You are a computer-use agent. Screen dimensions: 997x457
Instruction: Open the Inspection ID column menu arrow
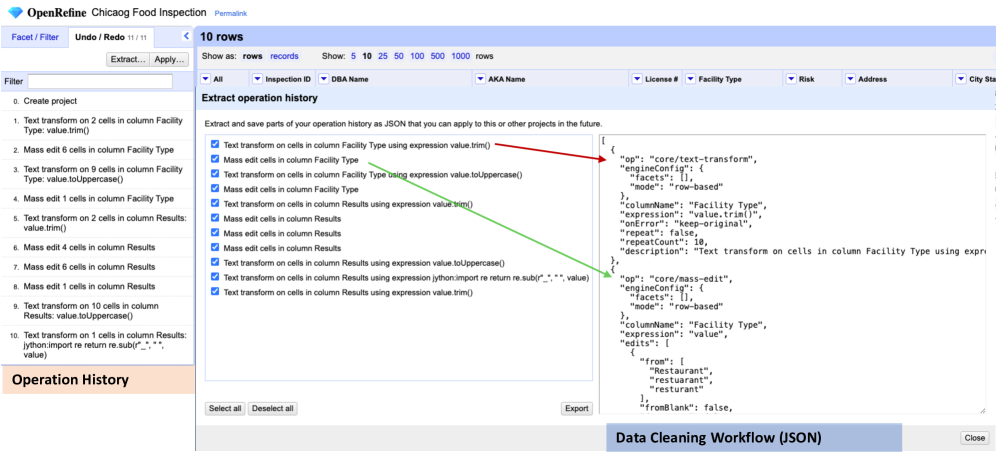pos(257,79)
